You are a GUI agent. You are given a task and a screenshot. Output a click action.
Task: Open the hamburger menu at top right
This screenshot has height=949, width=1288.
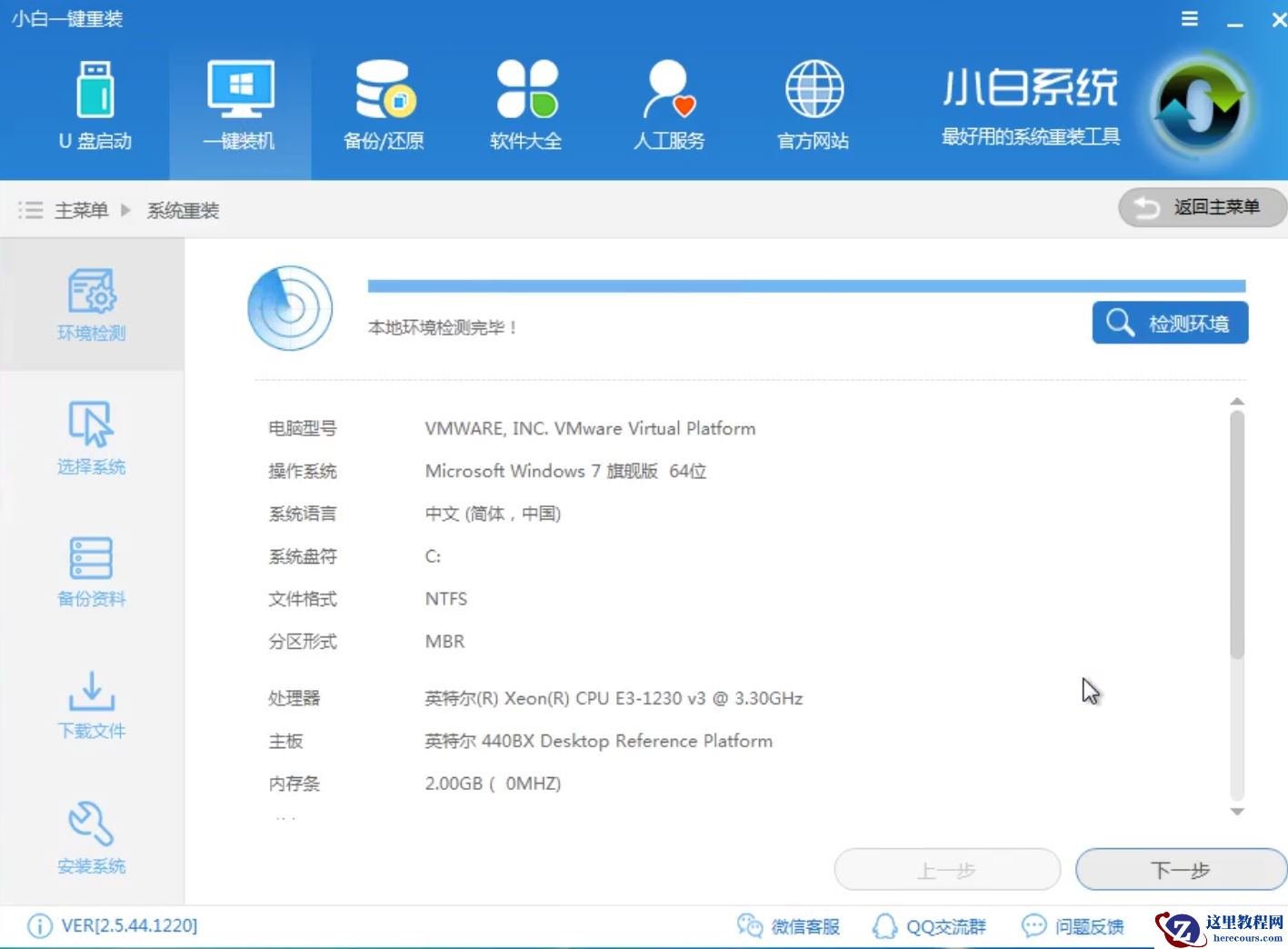point(1189,18)
